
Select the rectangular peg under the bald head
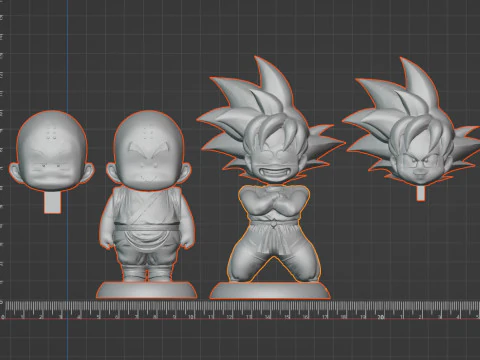point(53,202)
